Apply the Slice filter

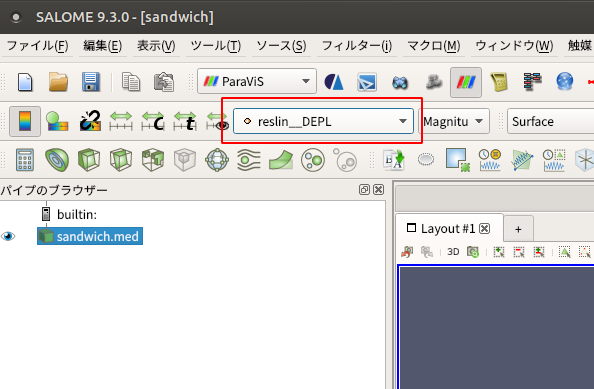(x=121, y=160)
